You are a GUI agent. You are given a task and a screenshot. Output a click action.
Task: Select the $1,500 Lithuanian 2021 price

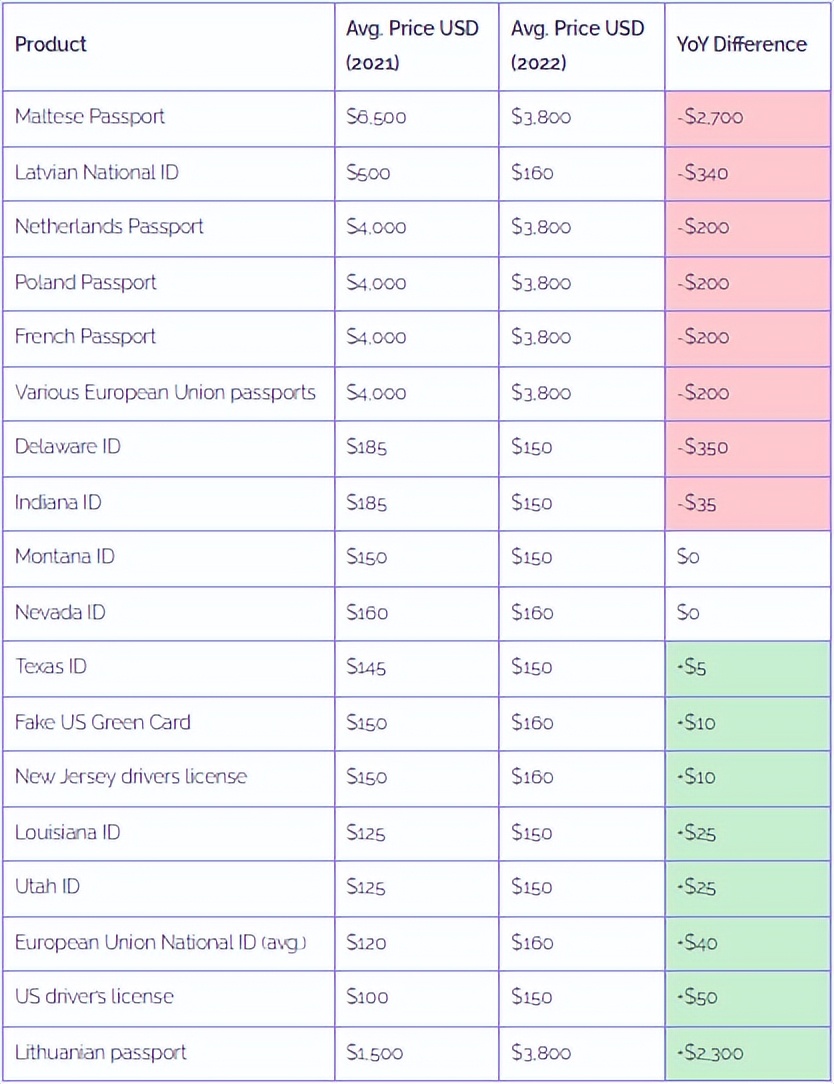(376, 1053)
